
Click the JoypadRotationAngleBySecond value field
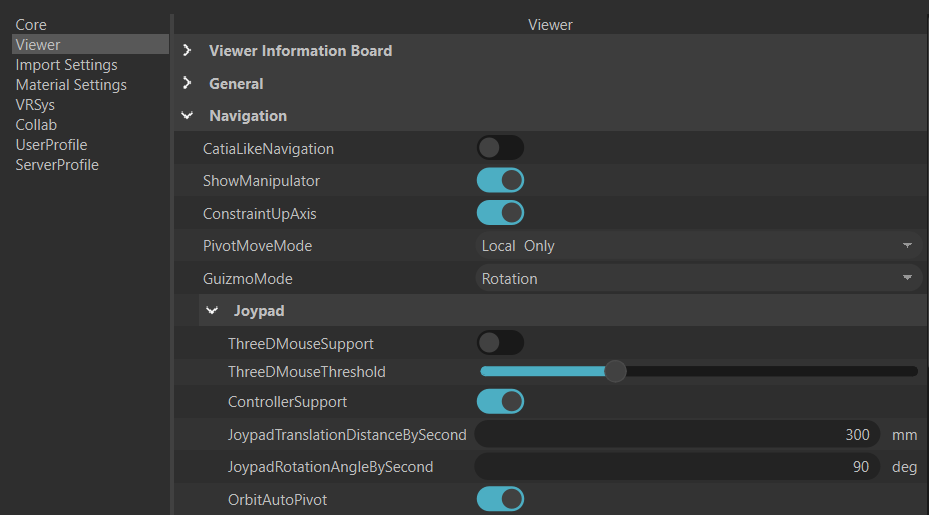click(677, 467)
